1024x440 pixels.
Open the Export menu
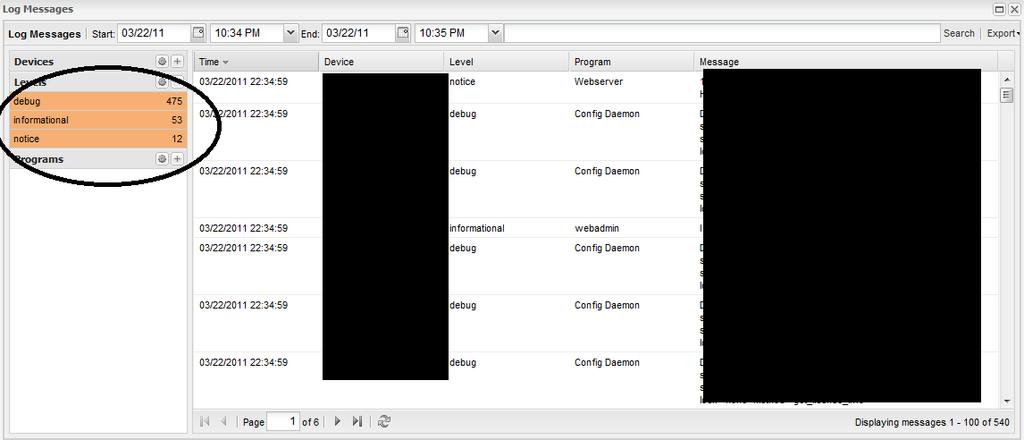tap(1002, 33)
